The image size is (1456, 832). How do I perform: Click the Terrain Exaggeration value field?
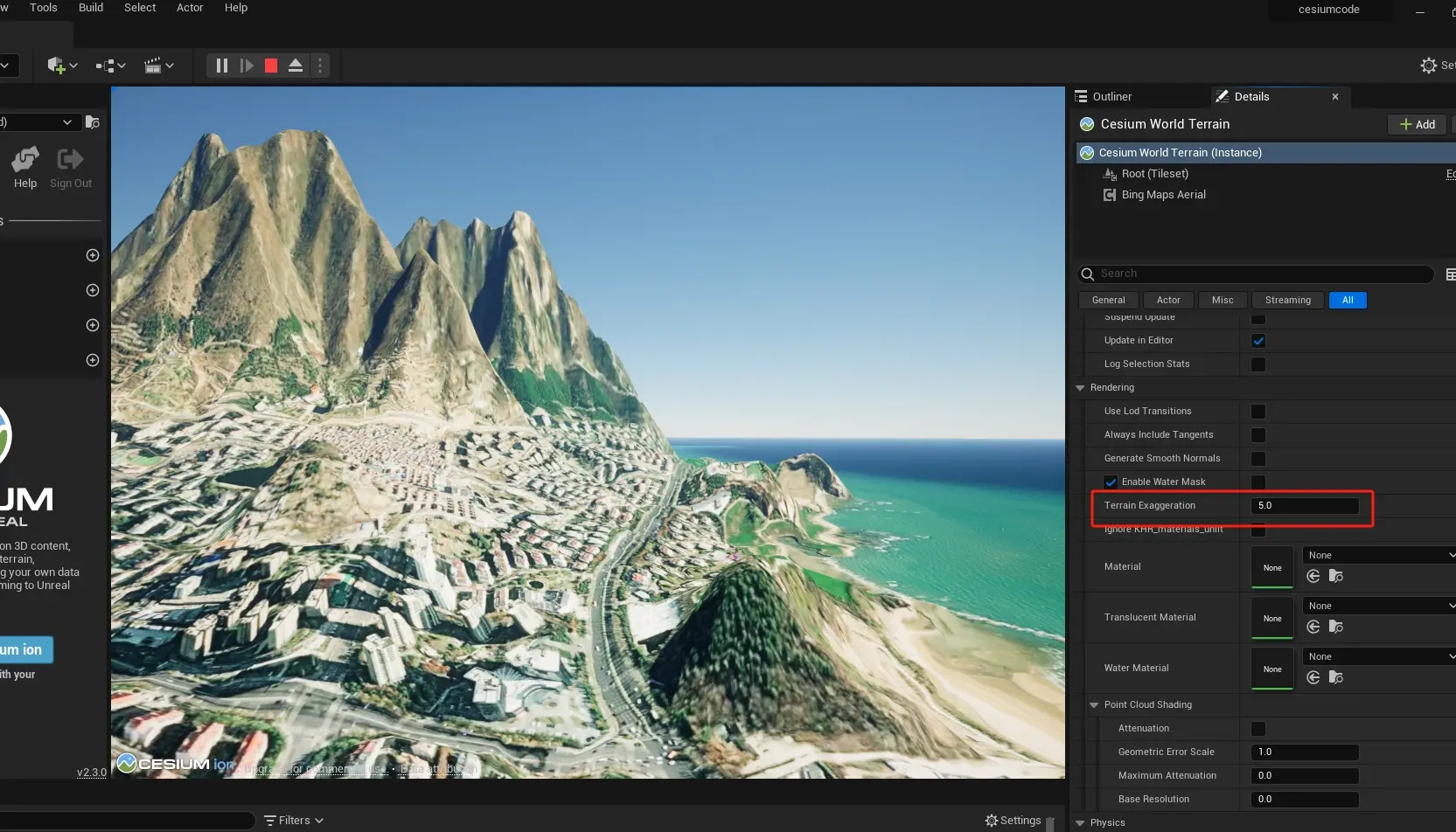pos(1305,506)
